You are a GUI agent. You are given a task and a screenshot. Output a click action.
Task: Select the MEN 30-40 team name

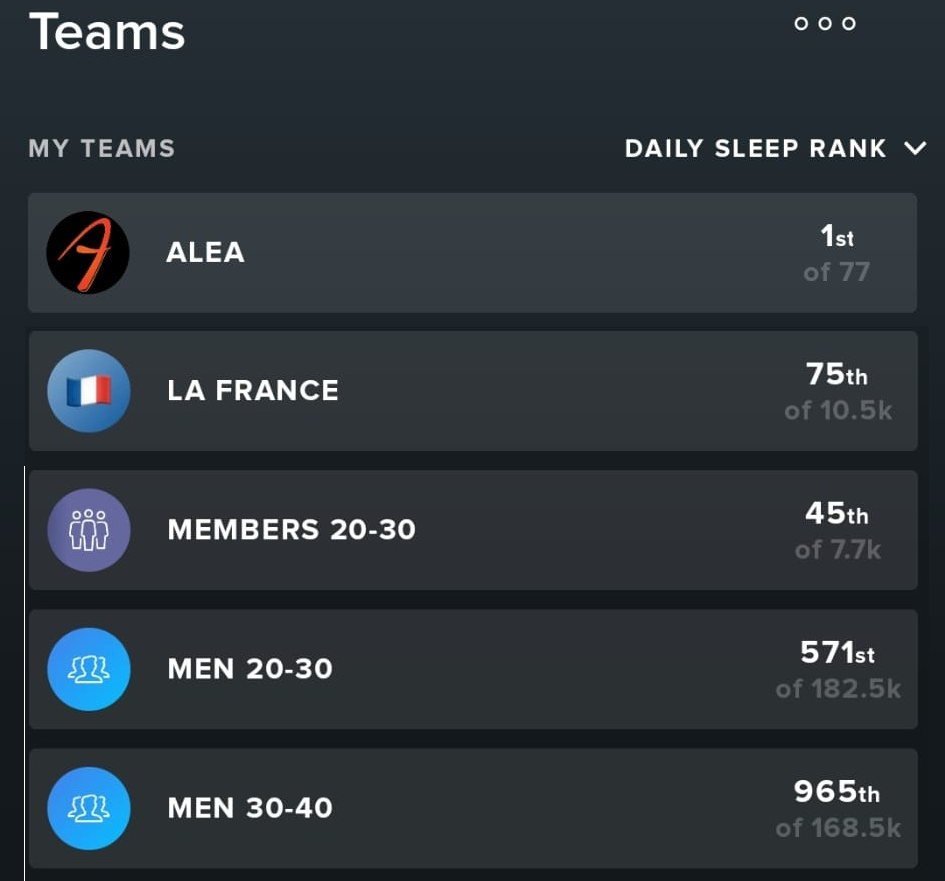click(250, 808)
